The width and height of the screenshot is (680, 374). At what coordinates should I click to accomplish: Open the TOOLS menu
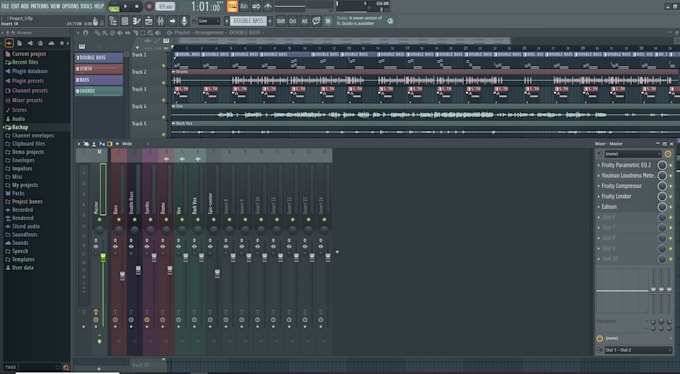(x=86, y=6)
